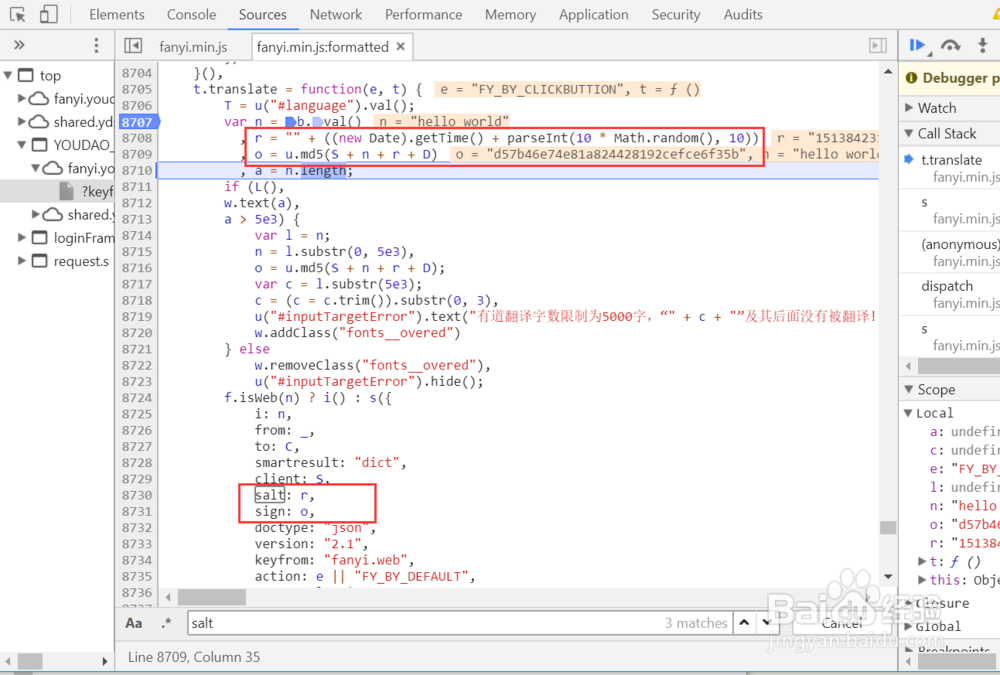This screenshot has height=675, width=1000.
Task: Resume script execution in the debugger
Action: click(x=917, y=45)
